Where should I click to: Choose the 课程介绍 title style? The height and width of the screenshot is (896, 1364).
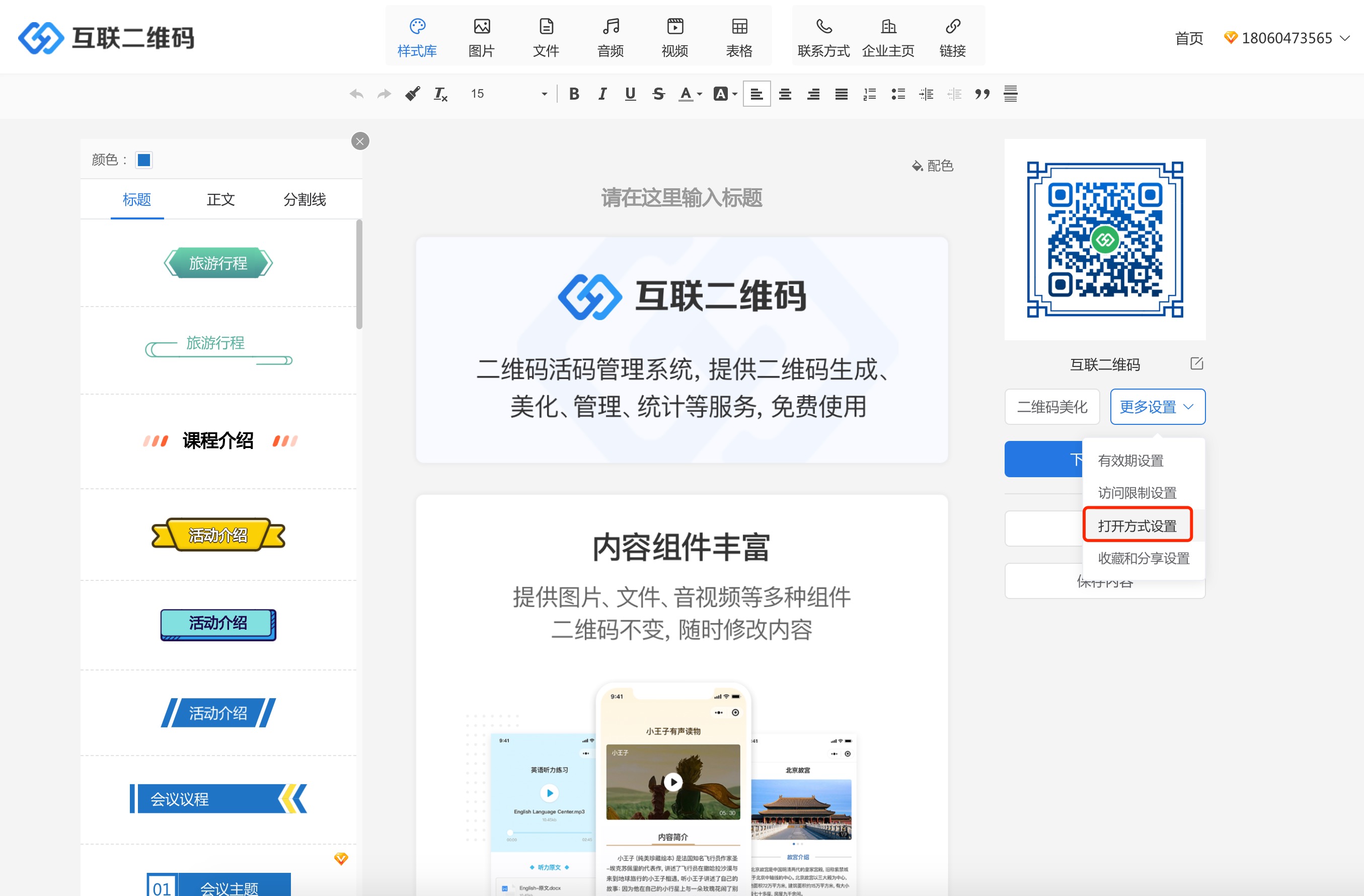[x=220, y=441]
